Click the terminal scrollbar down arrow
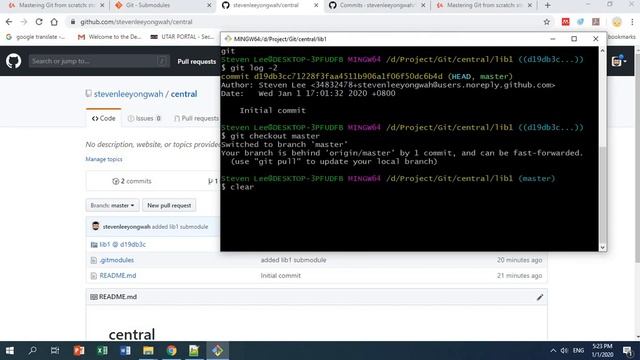This screenshot has width=640, height=360. 602,247
